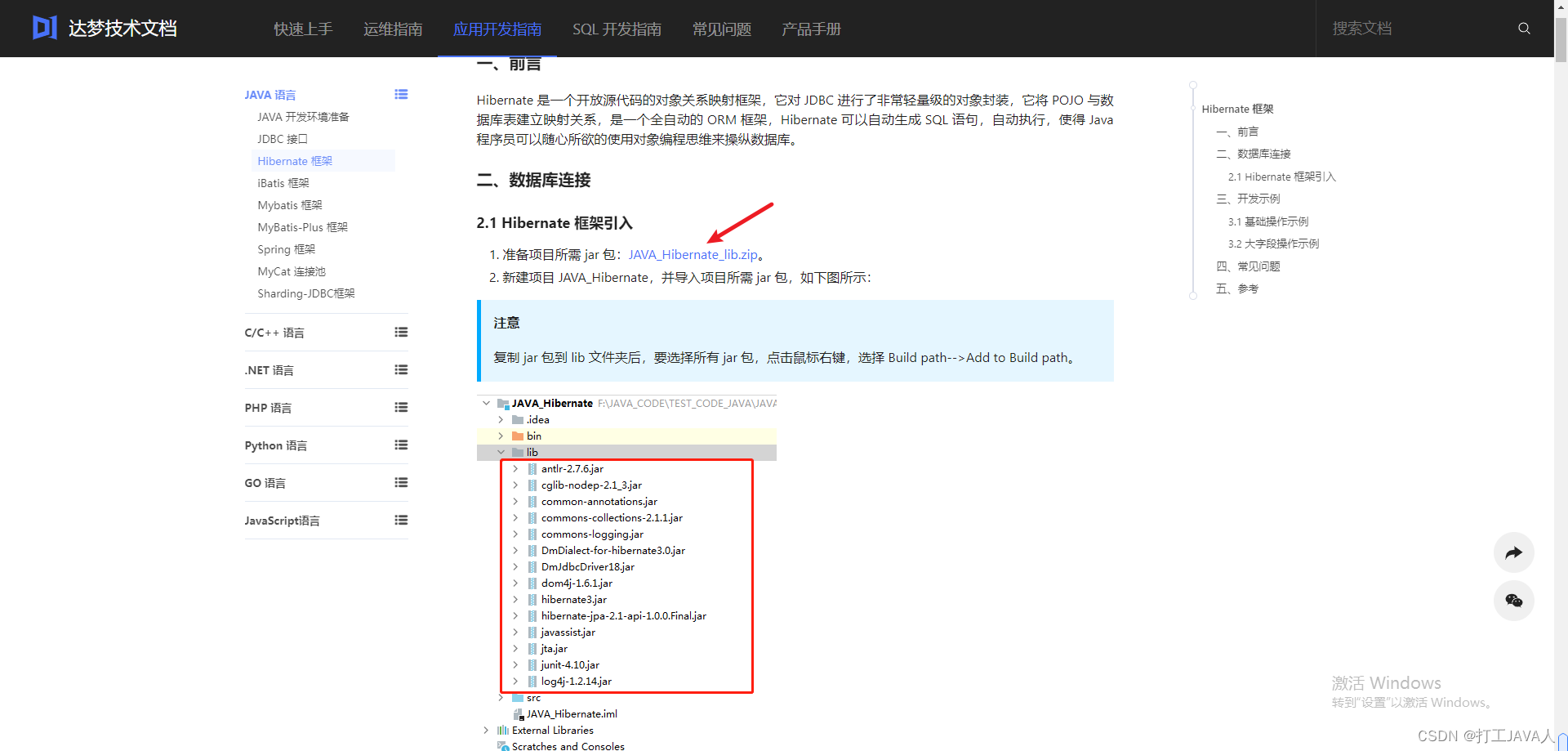Click the Python 语言 section heading
Image resolution: width=1568 pixels, height=751 pixels.
point(276,445)
